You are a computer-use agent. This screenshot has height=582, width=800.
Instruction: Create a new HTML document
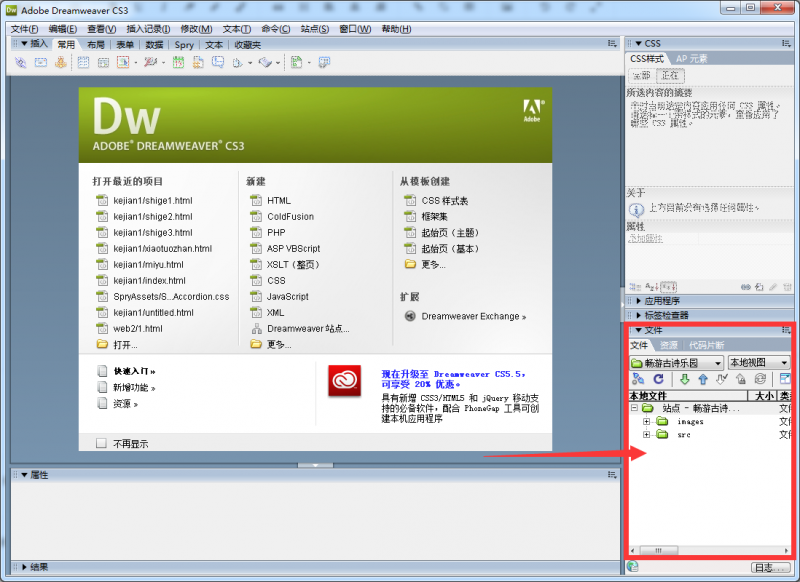(x=279, y=200)
